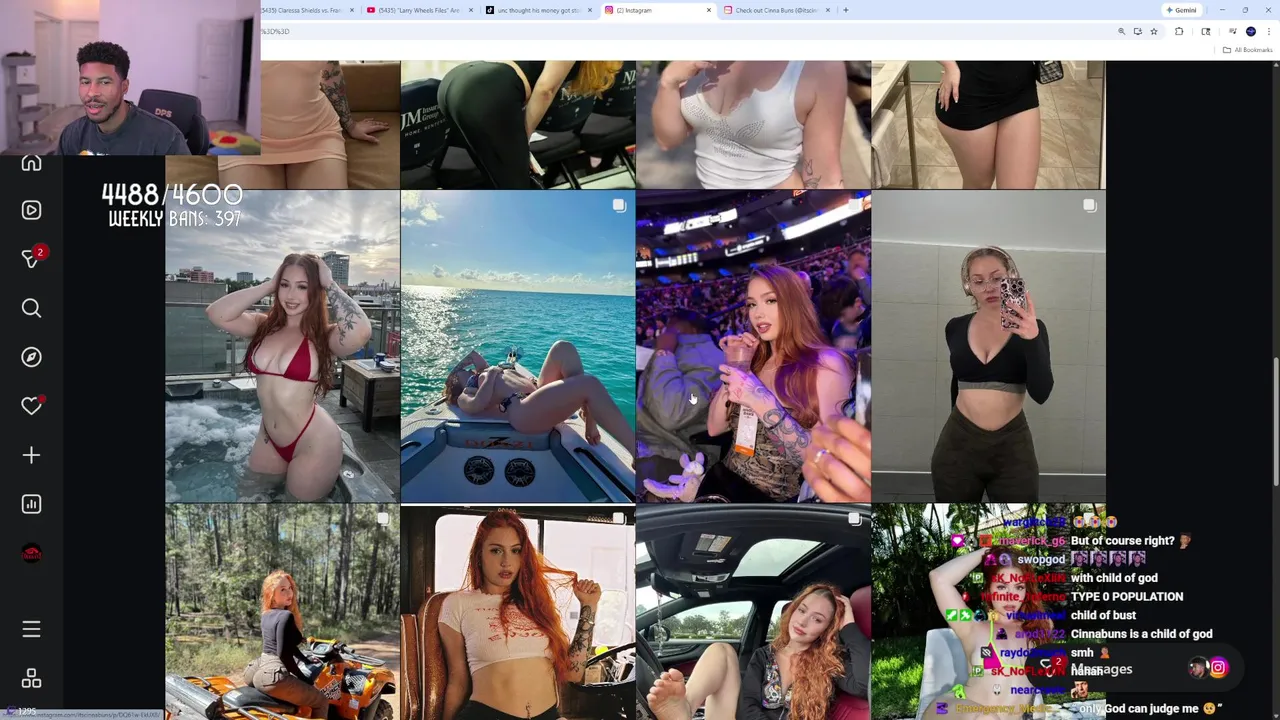Close the (2) Instagram tab
The image size is (1280, 720).
tap(709, 10)
